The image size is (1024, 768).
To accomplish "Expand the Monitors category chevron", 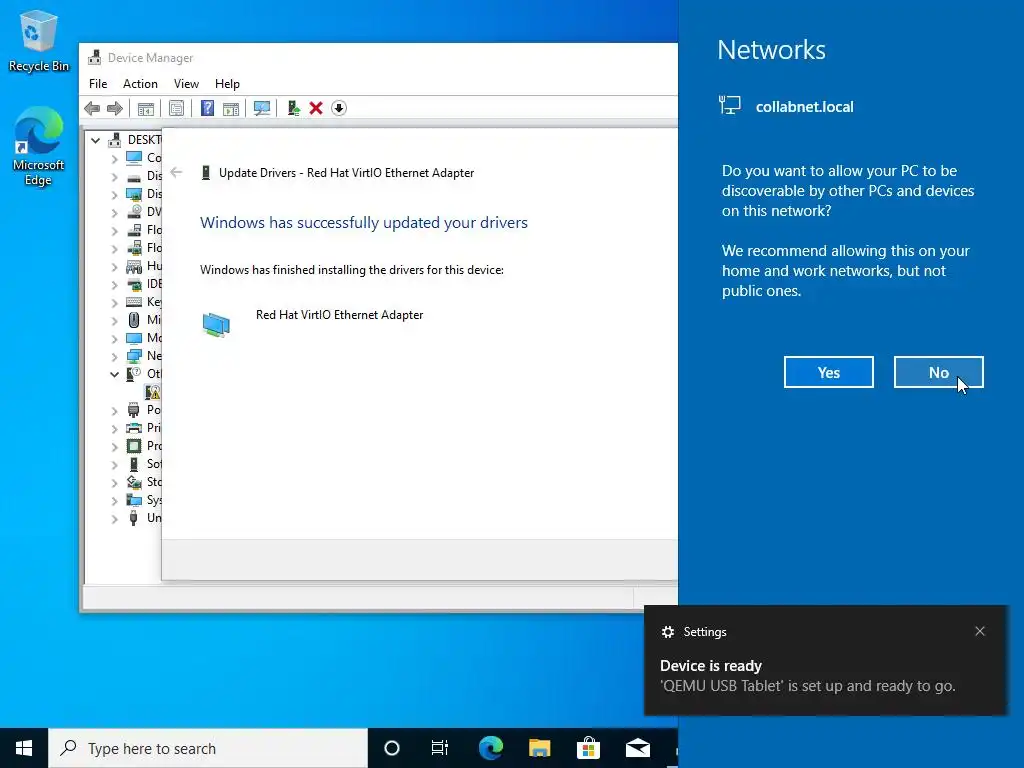I will pyautogui.click(x=114, y=338).
